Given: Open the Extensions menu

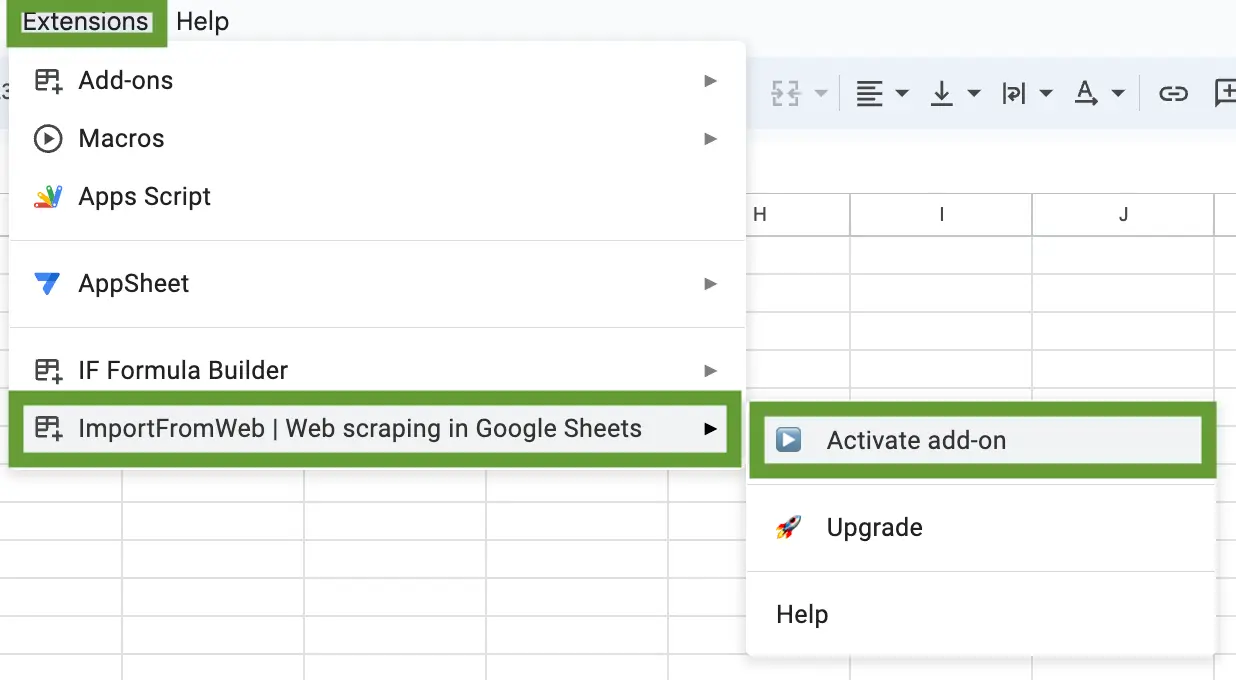Looking at the screenshot, I should pos(85,22).
